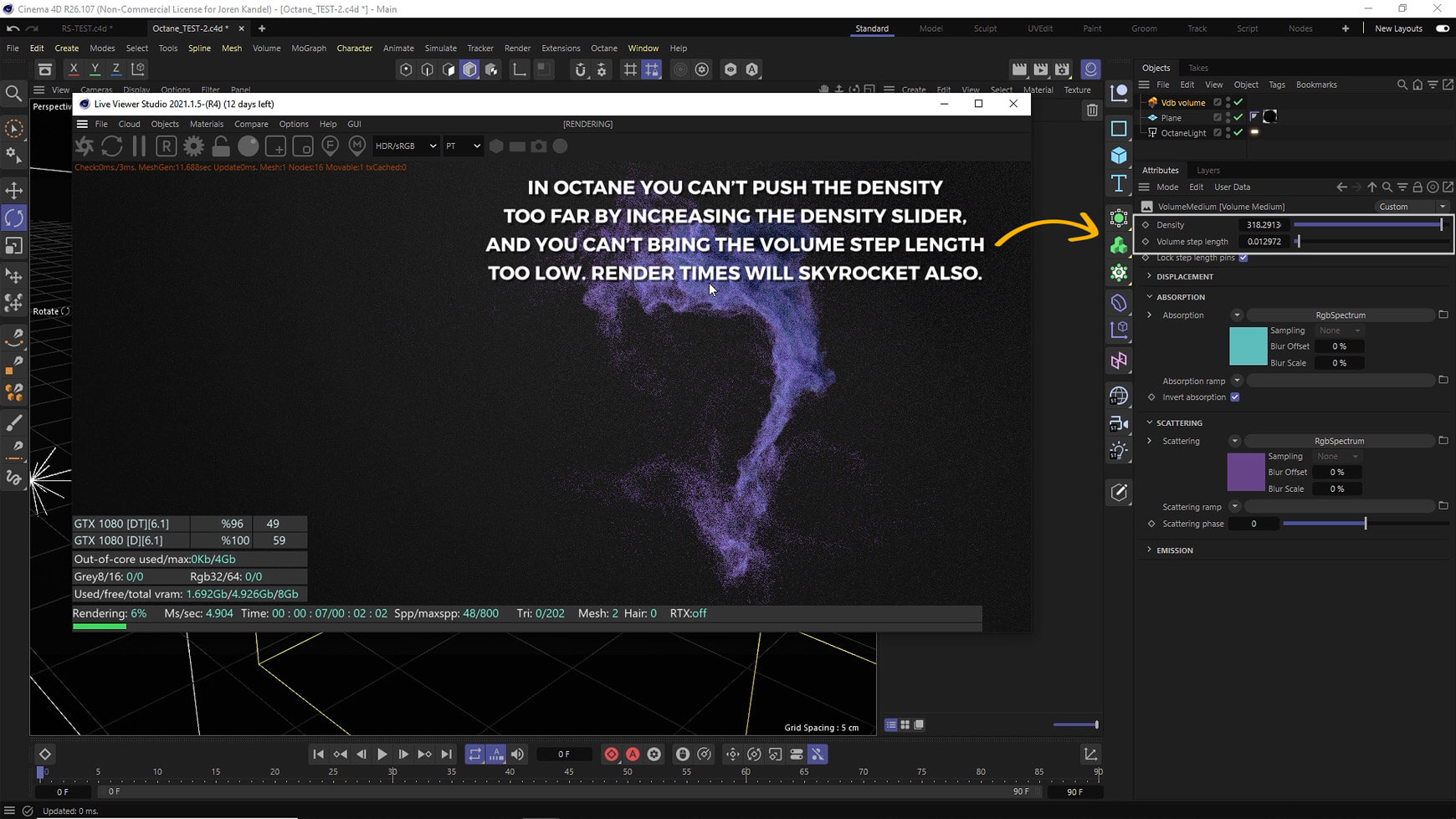This screenshot has width=1456, height=819.
Task: Toggle Vdb volume layer checkbox
Action: click(x=1218, y=103)
